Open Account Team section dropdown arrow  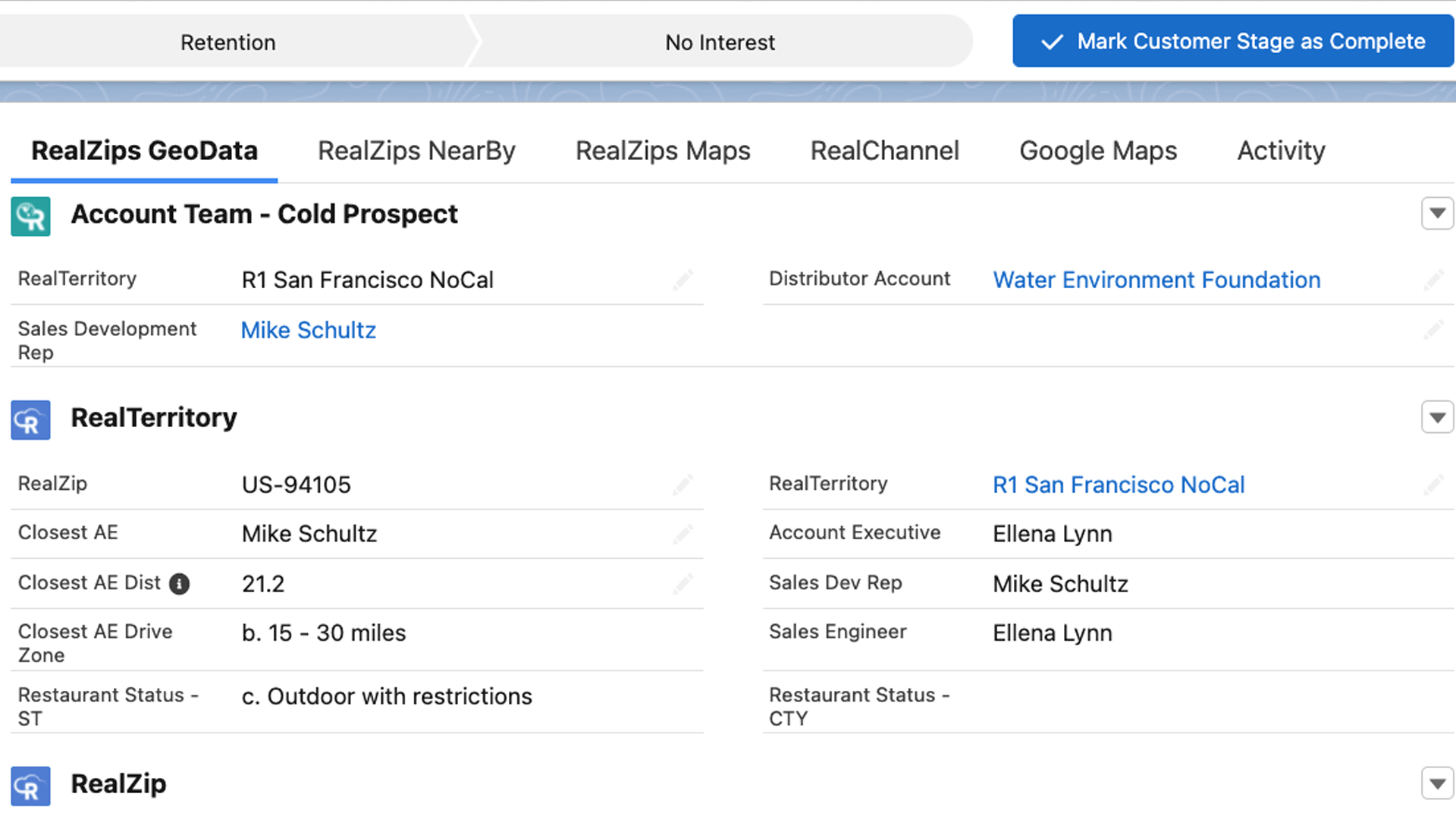1437,214
